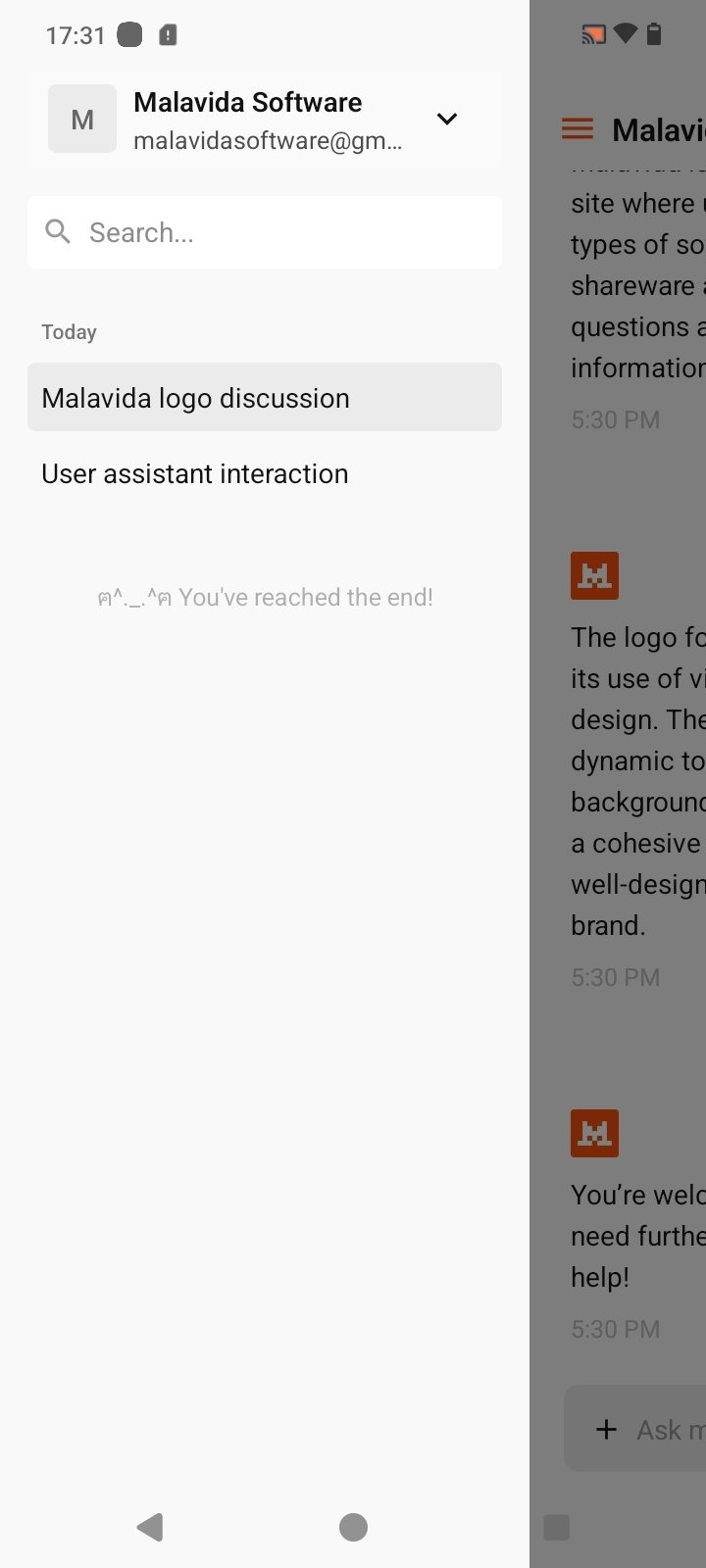The width and height of the screenshot is (706, 1568).
Task: Tap the malavidasoftware email address text
Action: coord(267,141)
